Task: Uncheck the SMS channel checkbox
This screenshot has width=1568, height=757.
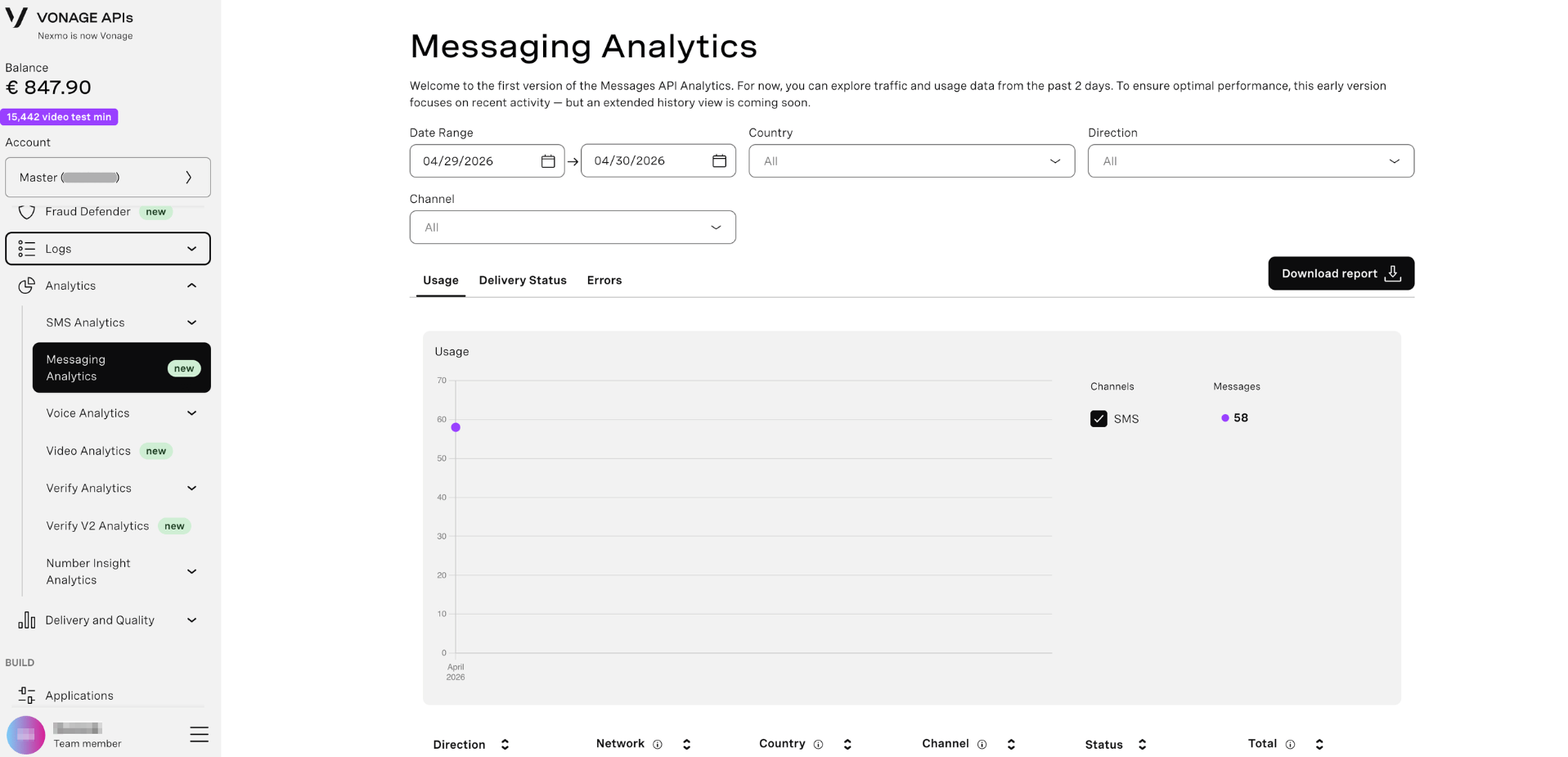Action: [x=1098, y=419]
